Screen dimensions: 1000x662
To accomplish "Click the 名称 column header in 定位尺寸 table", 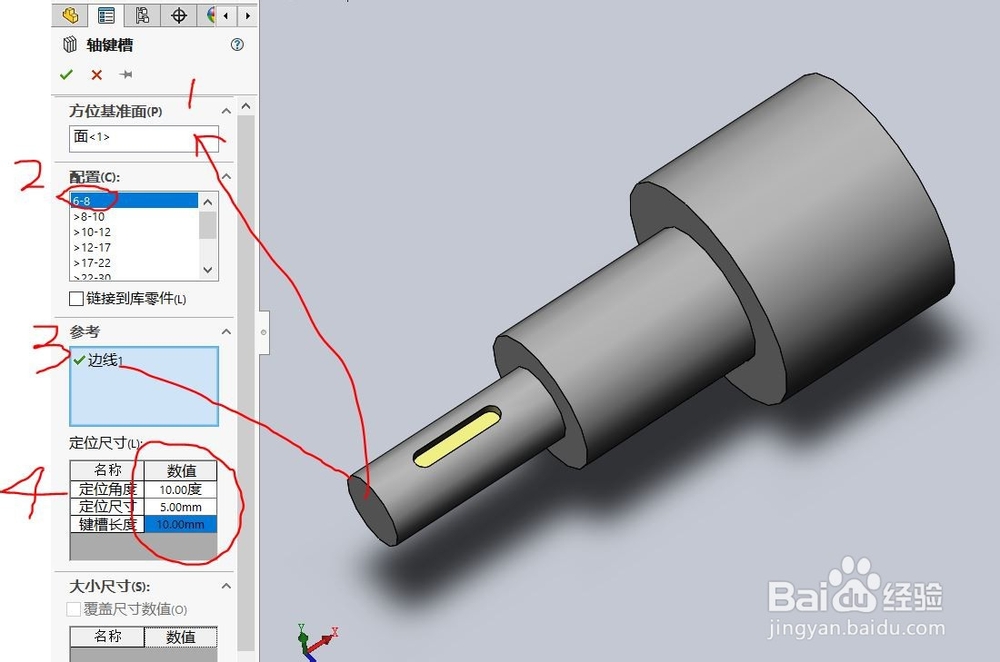I will pyautogui.click(x=107, y=471).
